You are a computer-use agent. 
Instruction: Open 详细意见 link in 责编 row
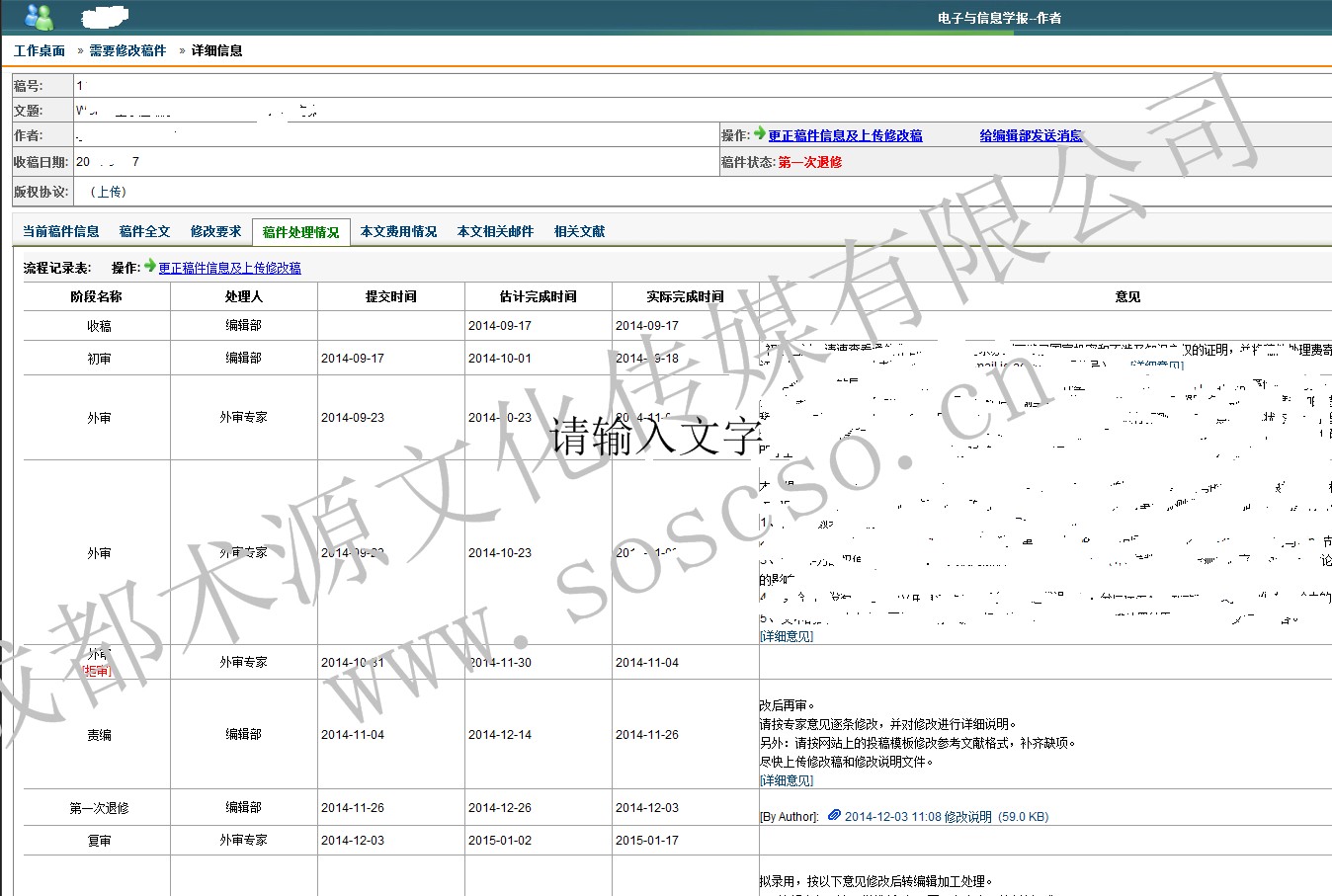click(x=787, y=780)
